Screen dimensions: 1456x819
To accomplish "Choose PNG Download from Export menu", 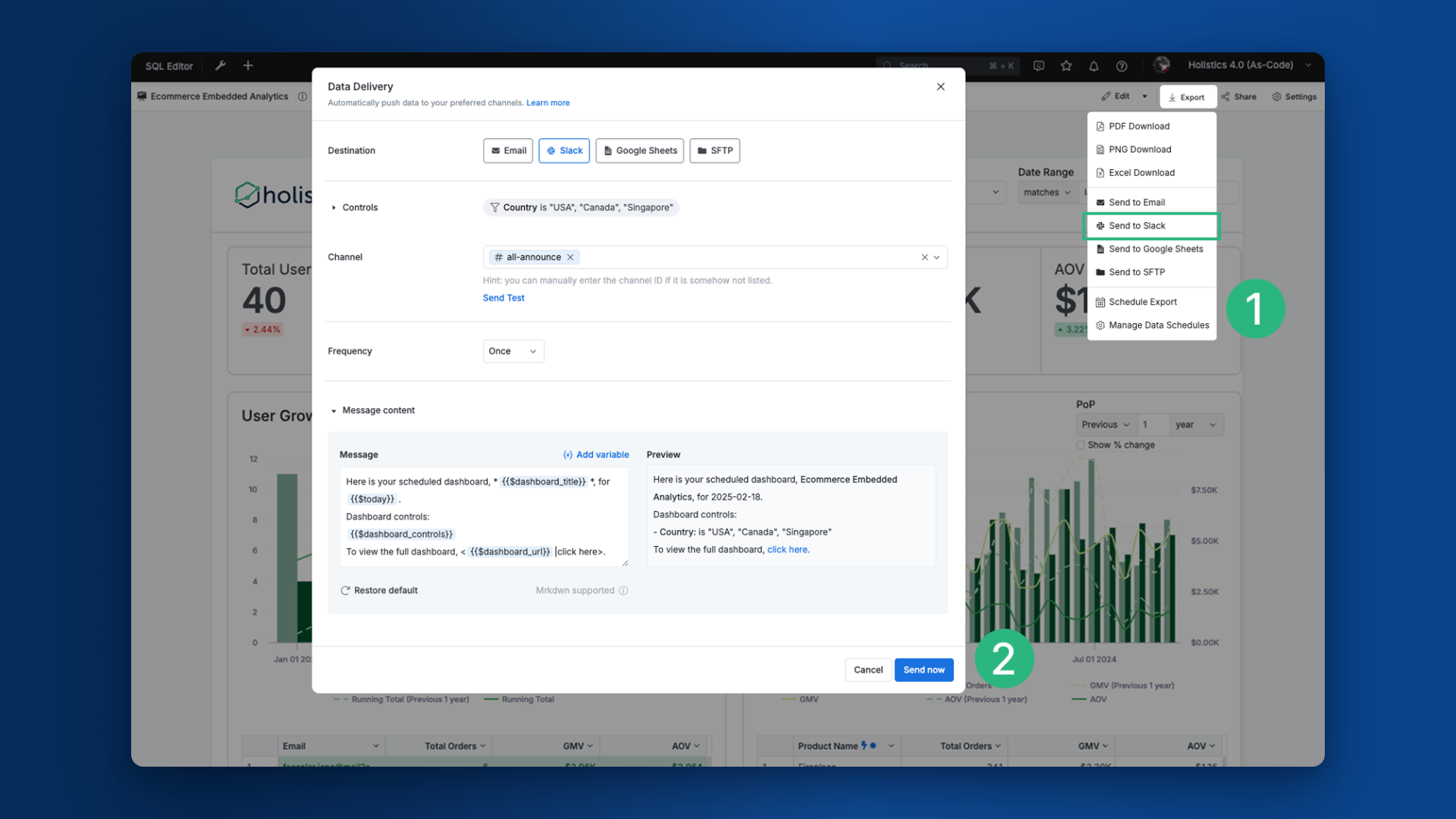I will click(x=1152, y=150).
